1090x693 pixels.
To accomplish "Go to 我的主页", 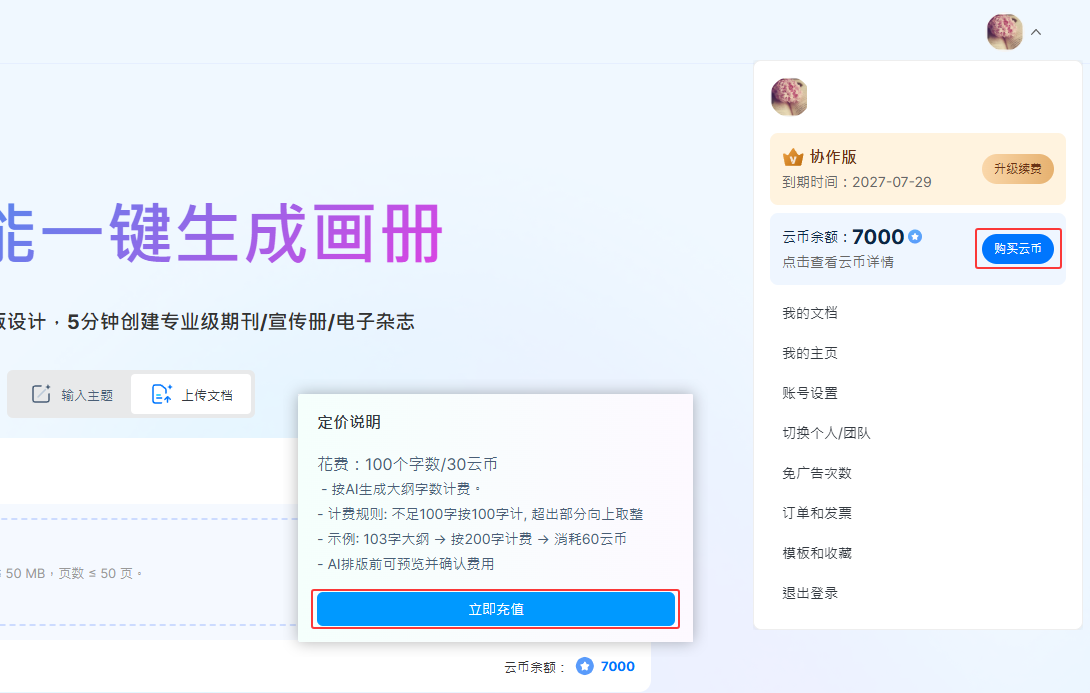I will pos(810,353).
